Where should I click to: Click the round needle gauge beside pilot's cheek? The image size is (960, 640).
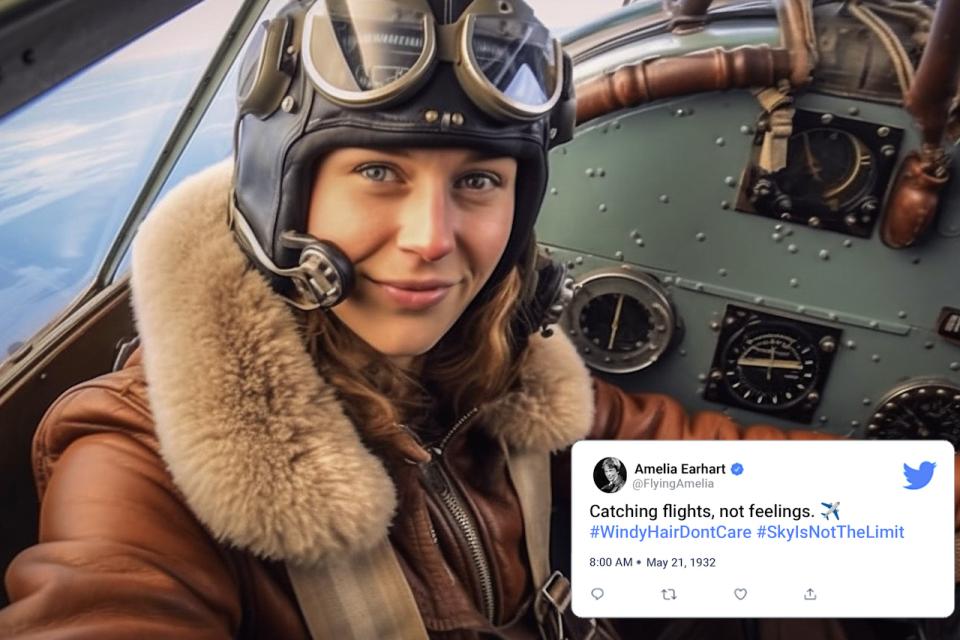point(618,320)
